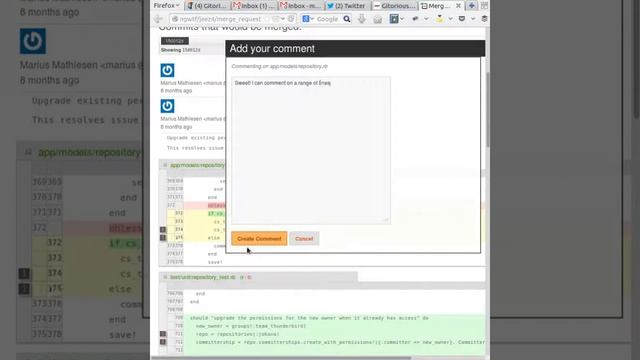Click the dark Showing commits range badge

pyautogui.click(x=175, y=41)
